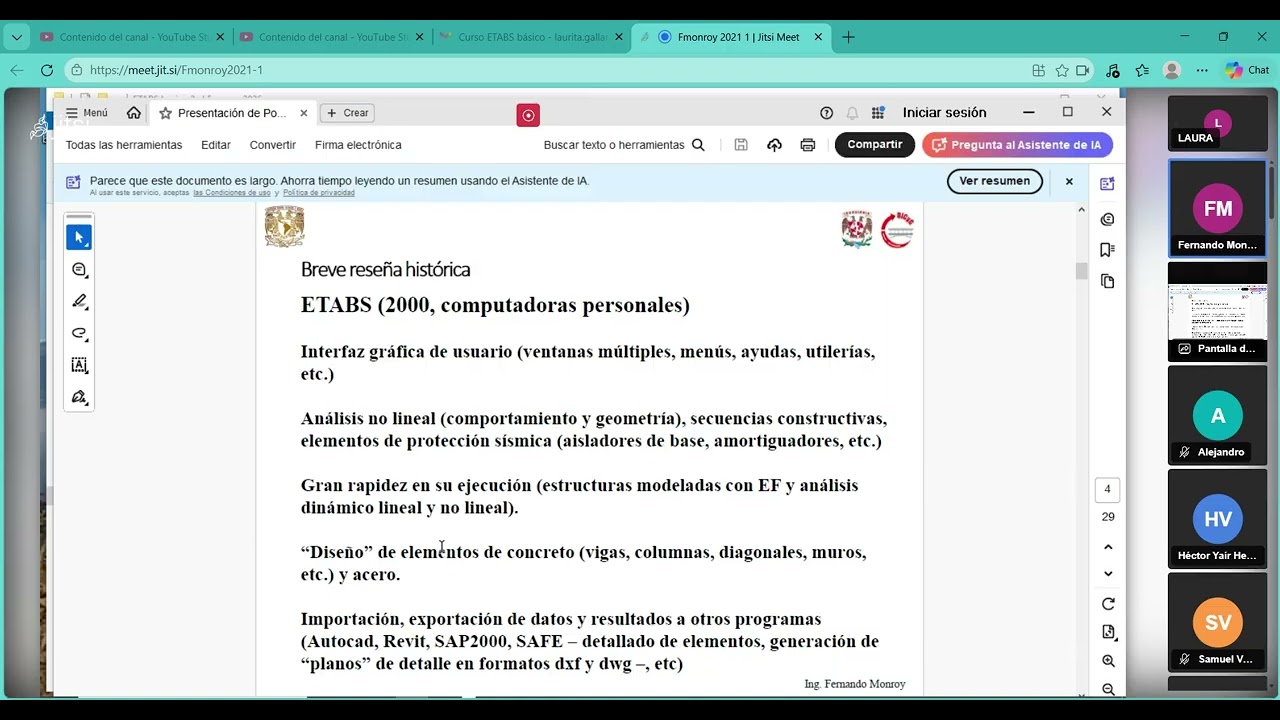Close the Fmonroy 2021 1 Jitsi Meet tab
1280x720 pixels.
(x=818, y=37)
